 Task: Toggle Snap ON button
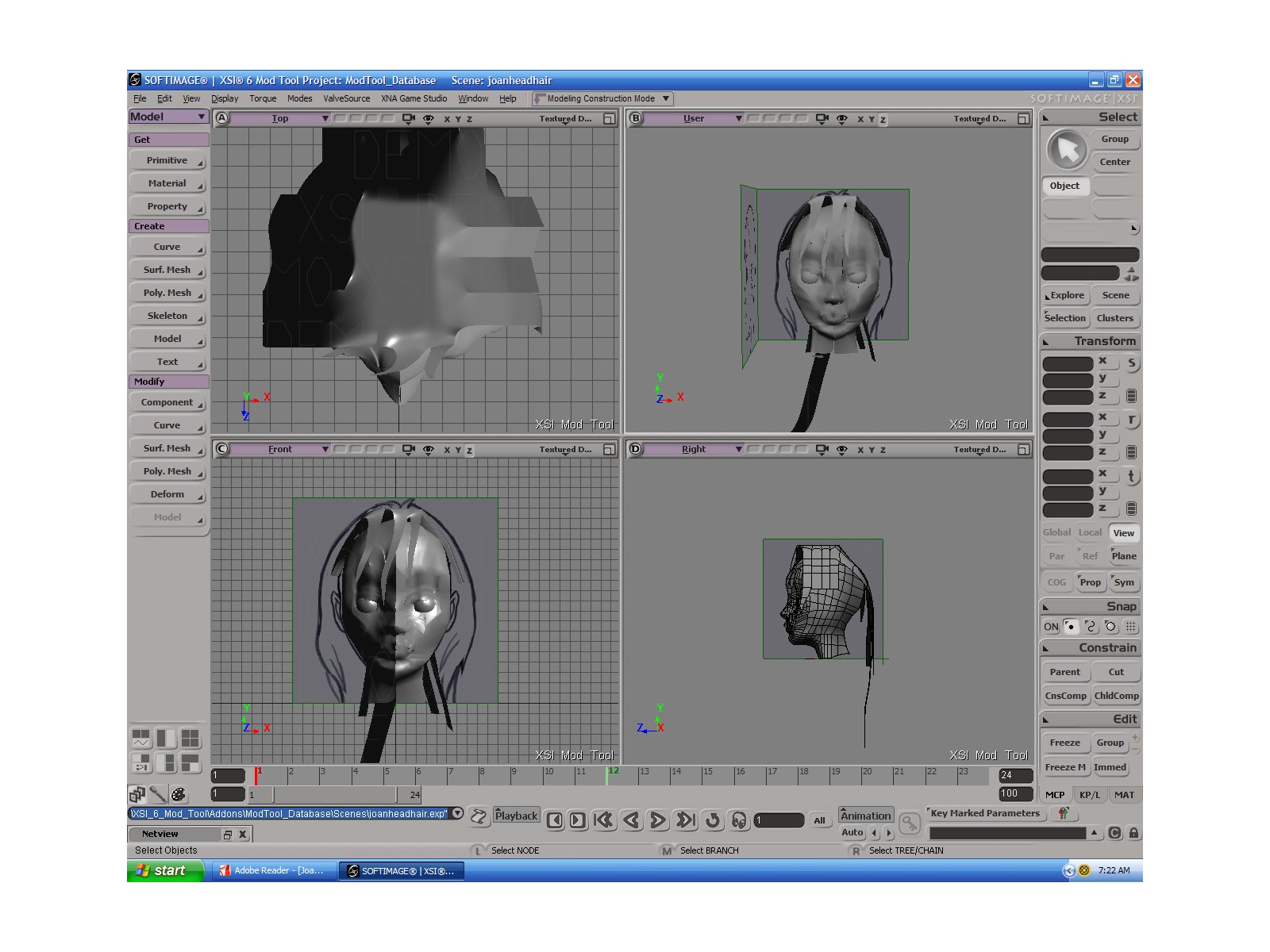click(1051, 627)
